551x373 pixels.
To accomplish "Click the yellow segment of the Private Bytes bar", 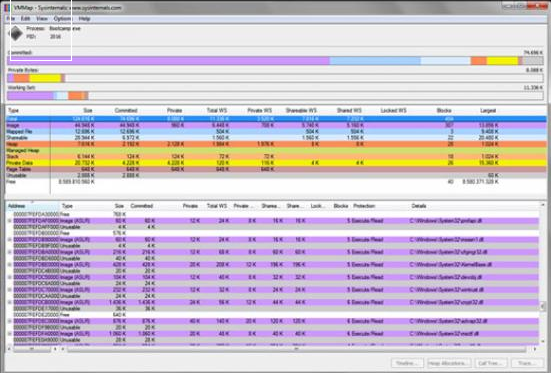I will click(x=45, y=78).
